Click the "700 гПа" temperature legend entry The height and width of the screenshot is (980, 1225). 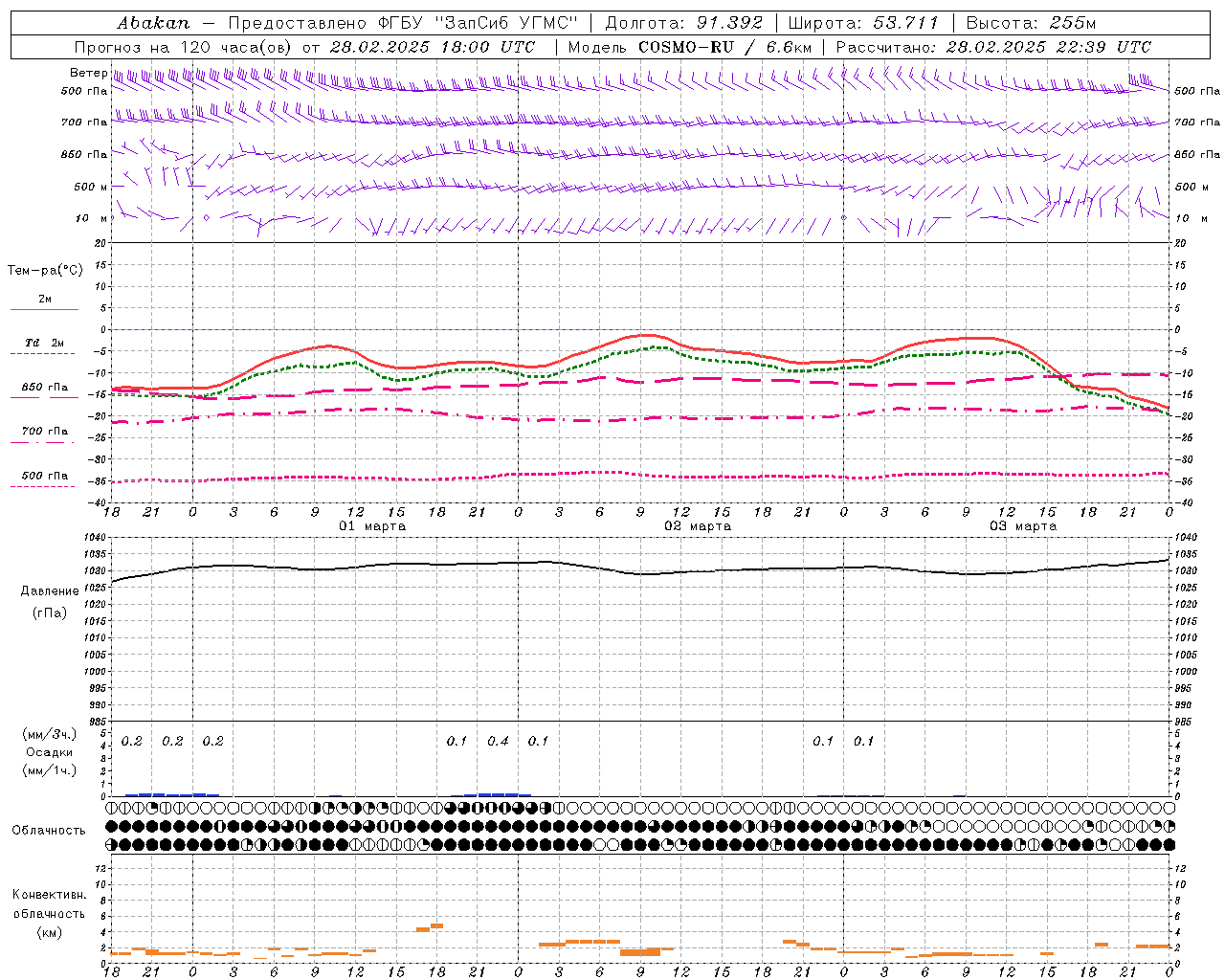(x=45, y=432)
